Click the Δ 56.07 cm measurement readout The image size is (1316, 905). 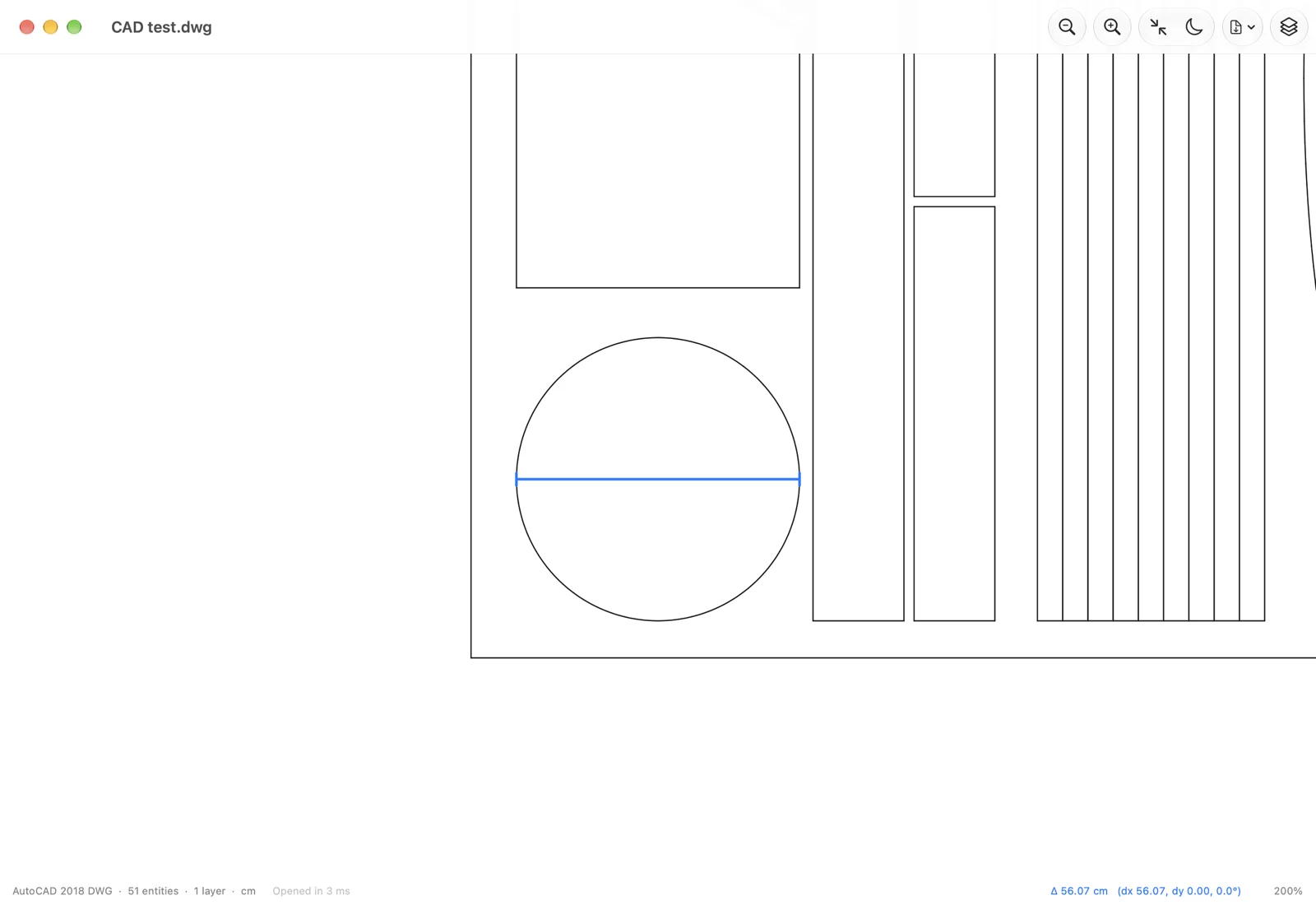[1079, 891]
